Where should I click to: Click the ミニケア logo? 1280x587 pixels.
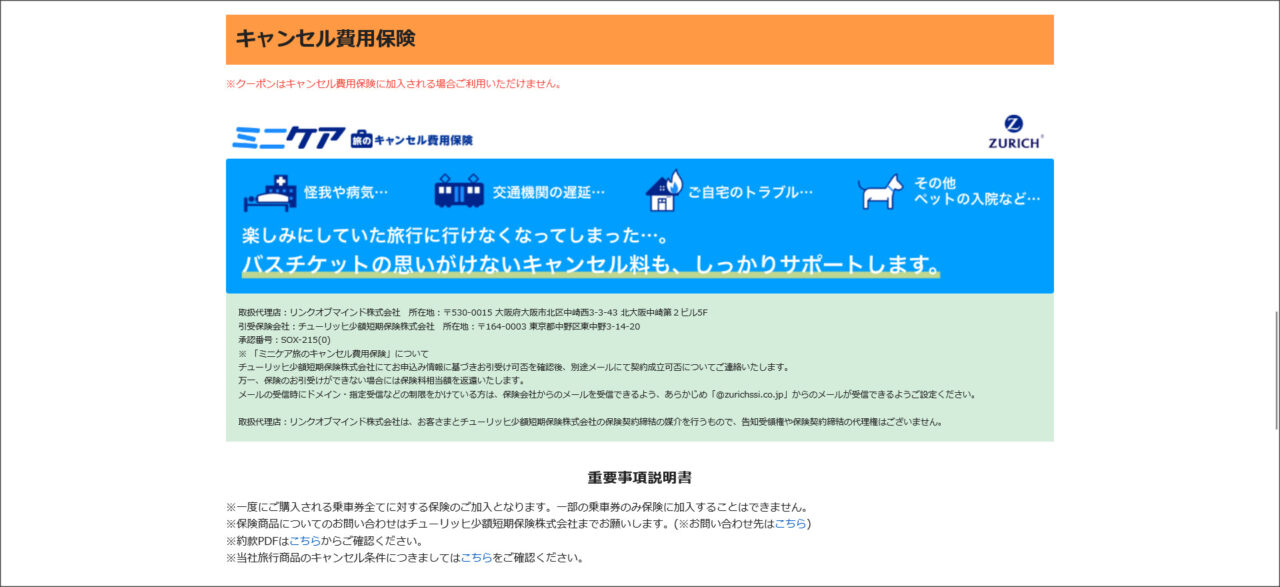click(x=288, y=138)
